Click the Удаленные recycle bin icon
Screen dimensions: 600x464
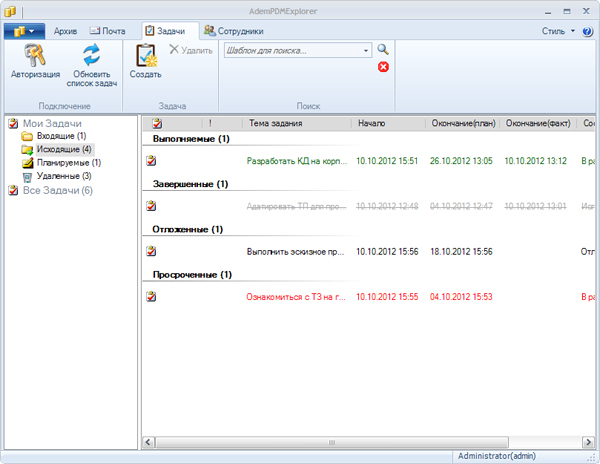click(27, 176)
